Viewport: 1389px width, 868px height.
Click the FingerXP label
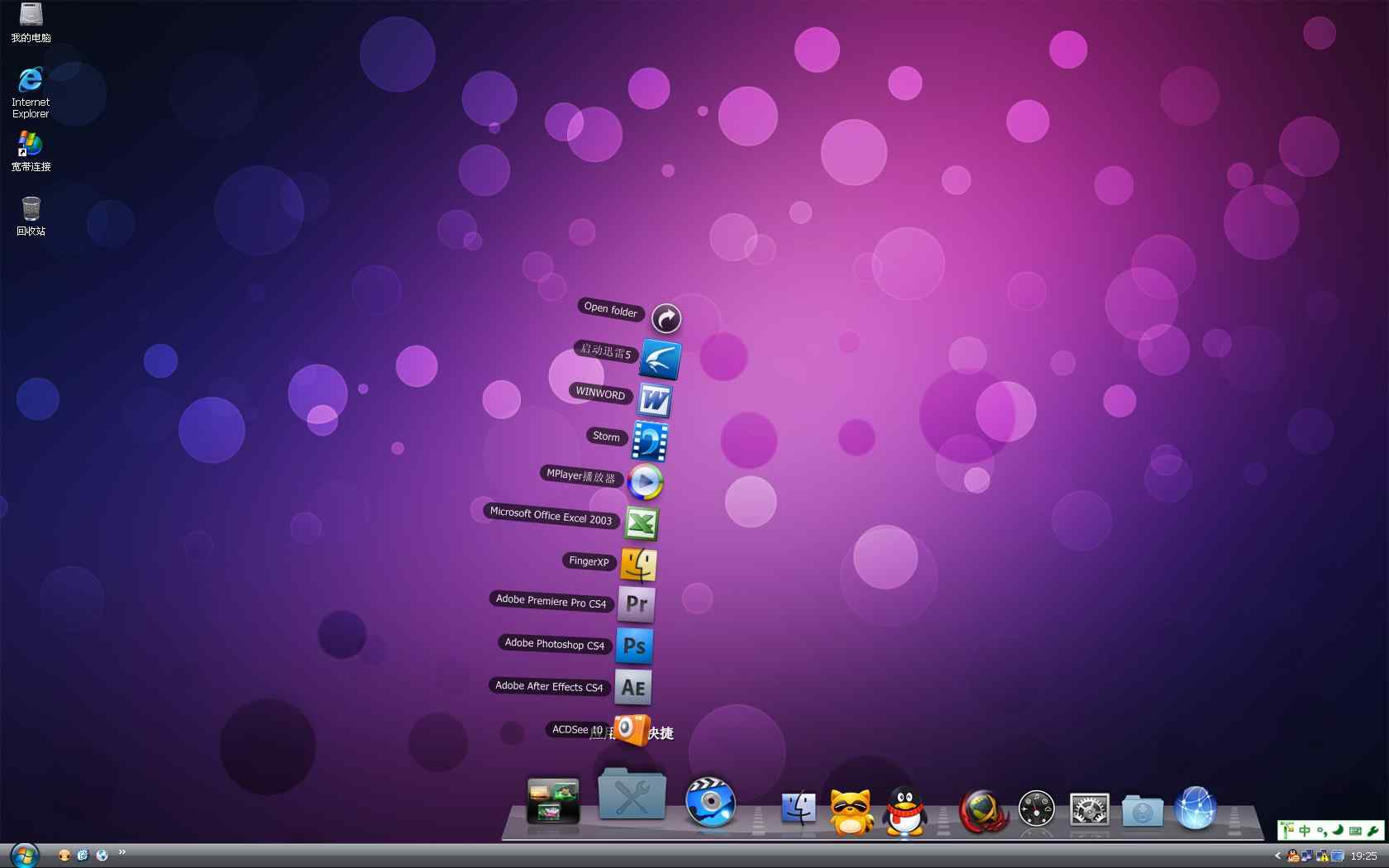click(589, 560)
